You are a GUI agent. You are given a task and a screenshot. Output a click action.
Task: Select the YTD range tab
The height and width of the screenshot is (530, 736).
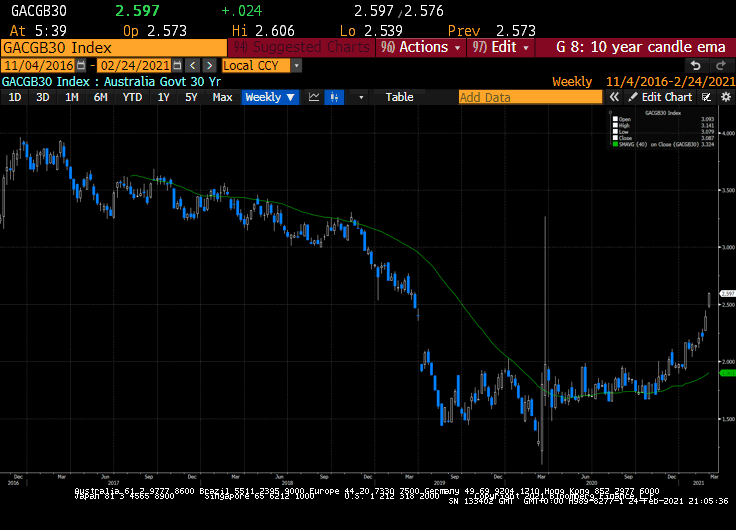point(132,97)
